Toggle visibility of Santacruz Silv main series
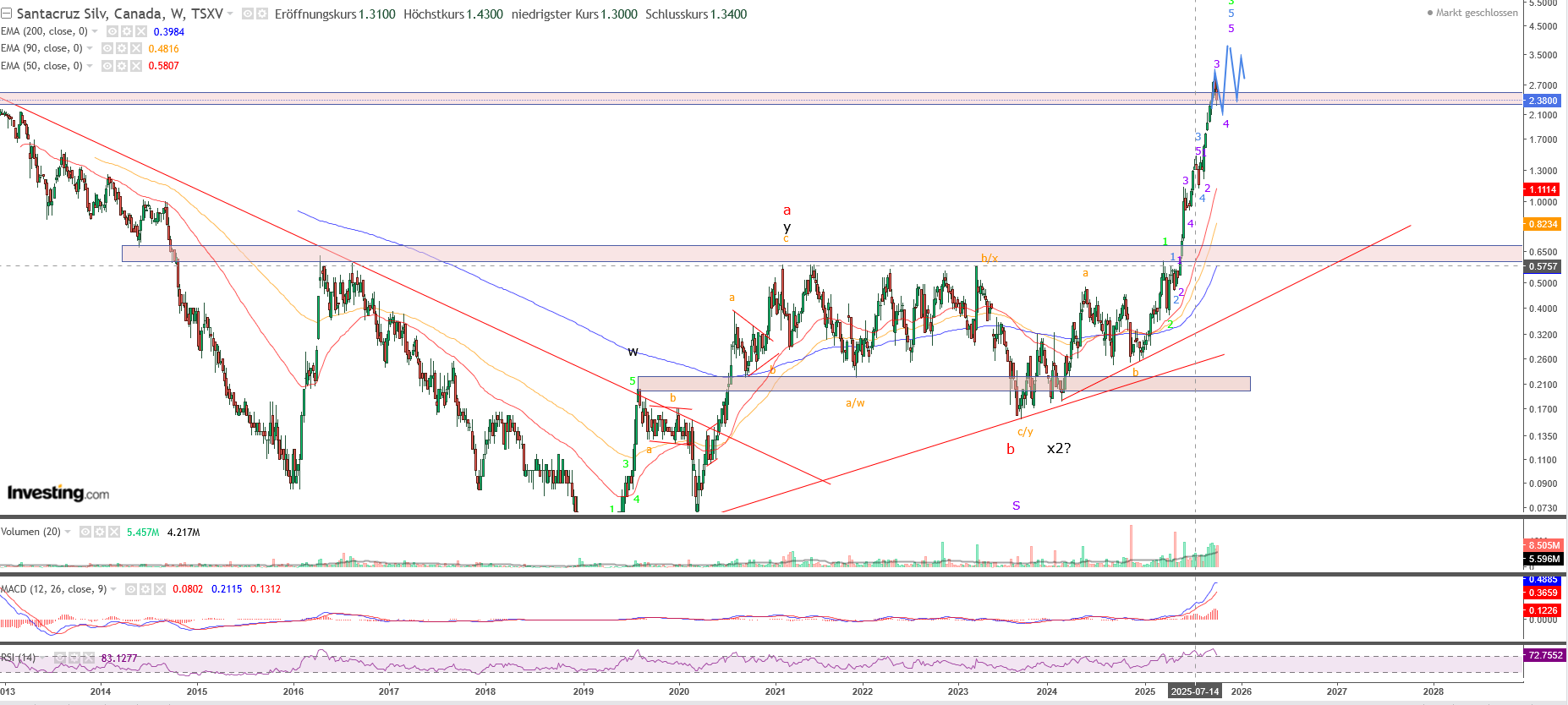1568x705 pixels. [248, 14]
